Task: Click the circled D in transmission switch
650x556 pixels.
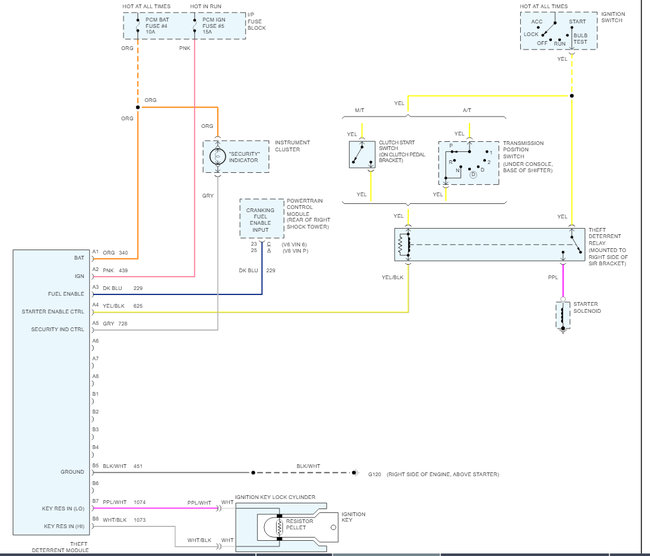Action: click(473, 175)
